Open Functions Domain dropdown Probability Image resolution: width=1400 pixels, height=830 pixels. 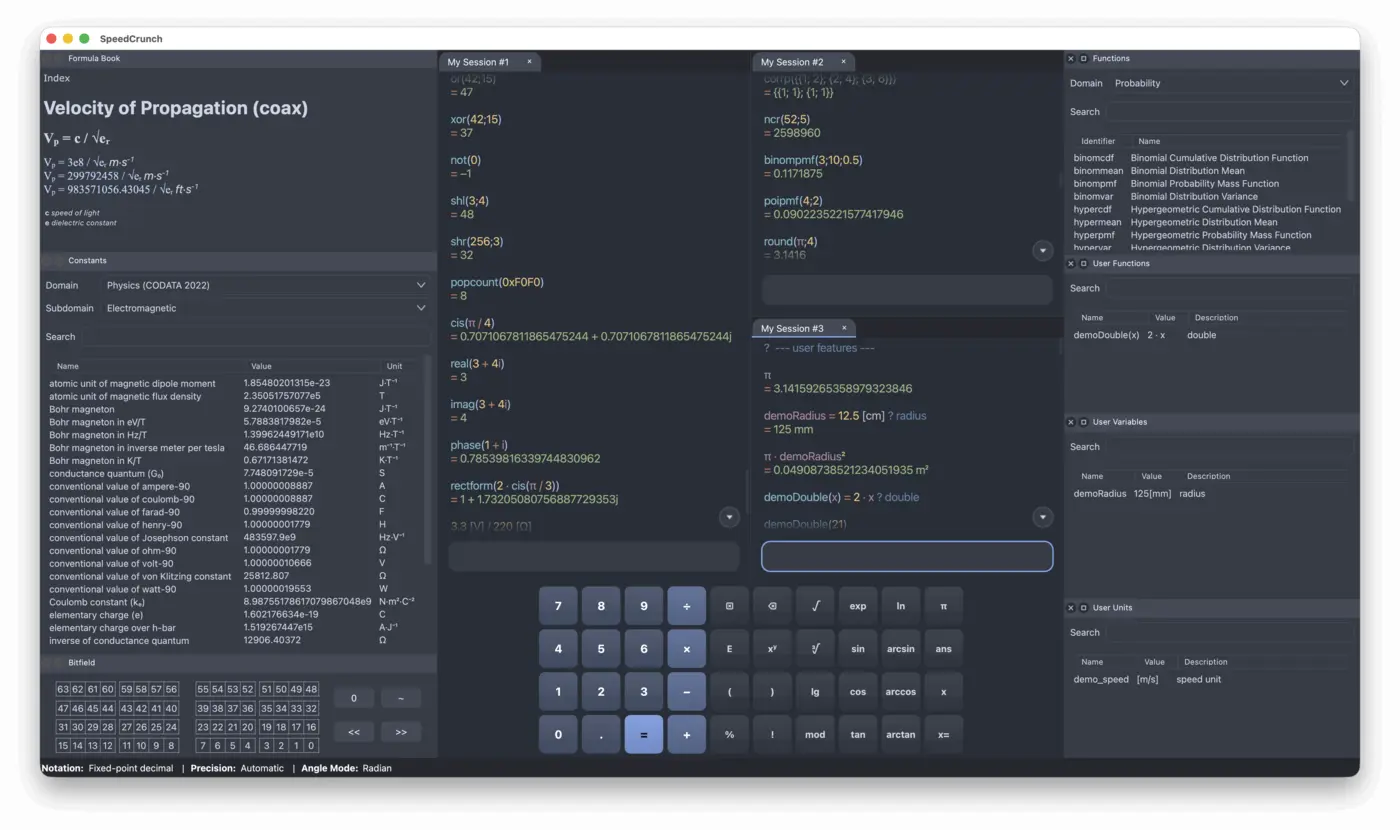1232,83
